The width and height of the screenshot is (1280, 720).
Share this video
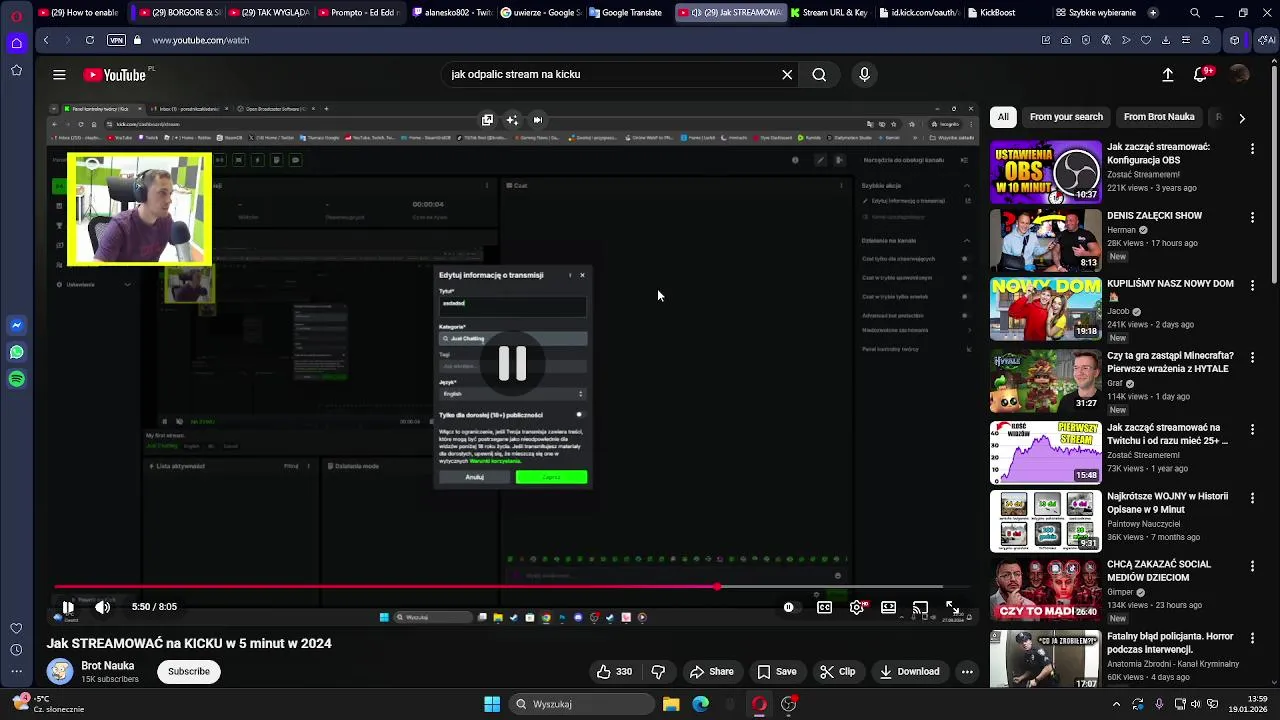coord(711,672)
